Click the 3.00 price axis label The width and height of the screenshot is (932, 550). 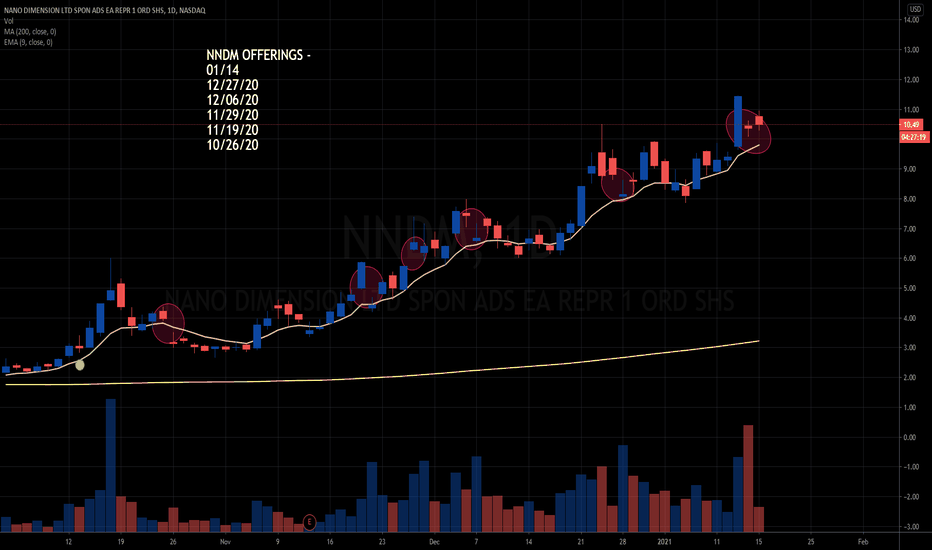[911, 348]
